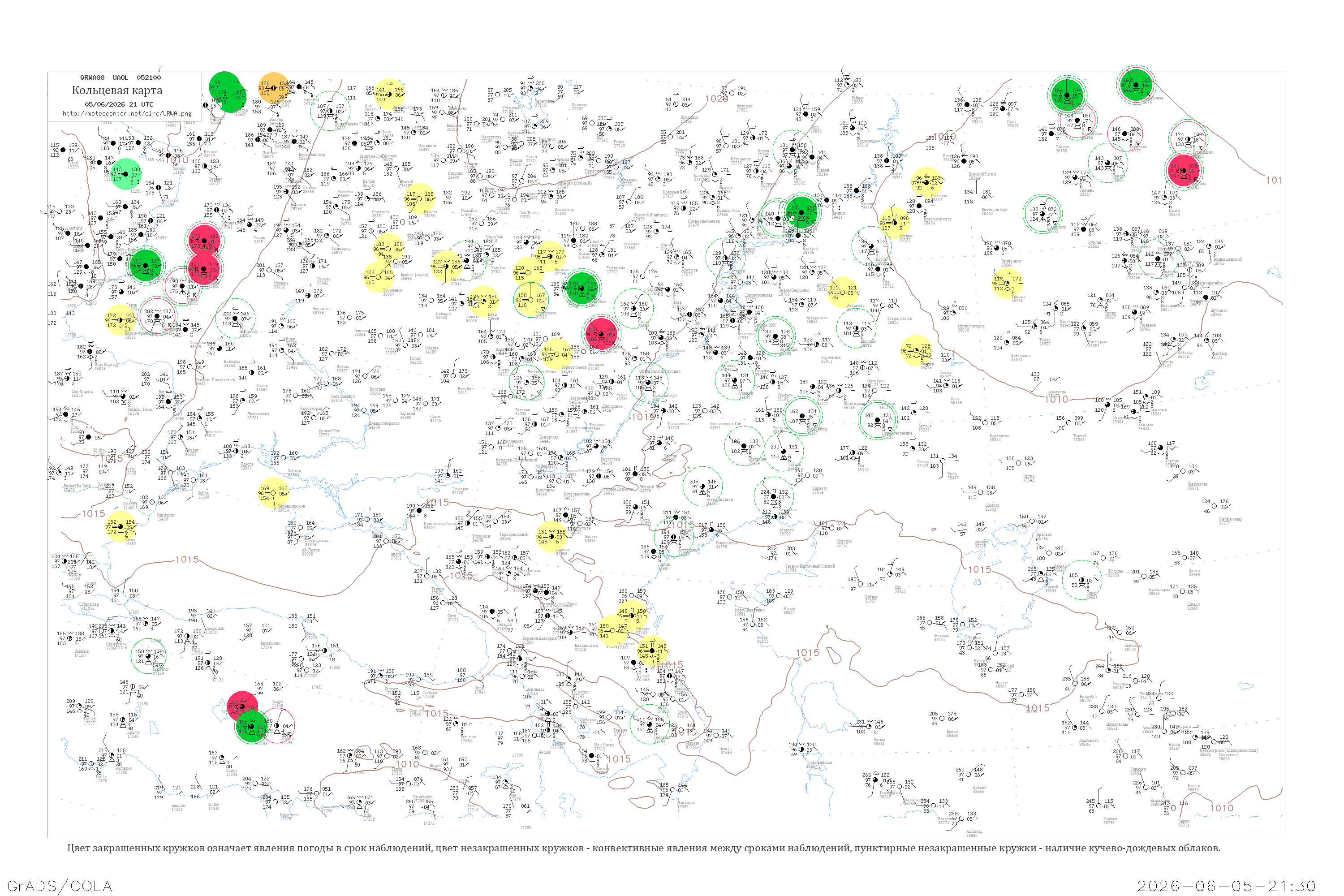Click the double green circle at Шадринск
Viewport: 1344px width, 896px height.
(1042, 214)
